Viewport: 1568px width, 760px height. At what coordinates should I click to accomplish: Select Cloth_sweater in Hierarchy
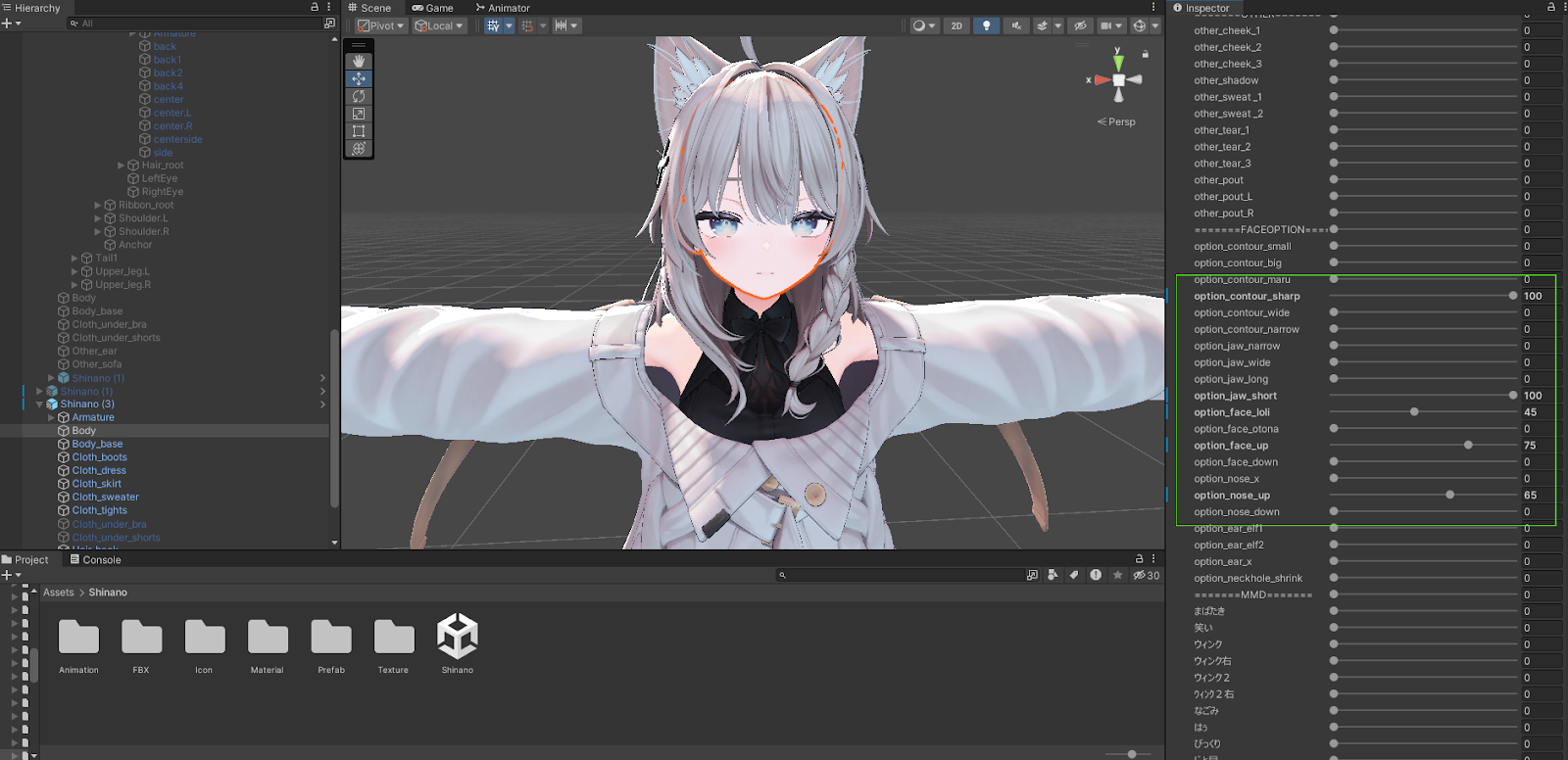tap(105, 498)
